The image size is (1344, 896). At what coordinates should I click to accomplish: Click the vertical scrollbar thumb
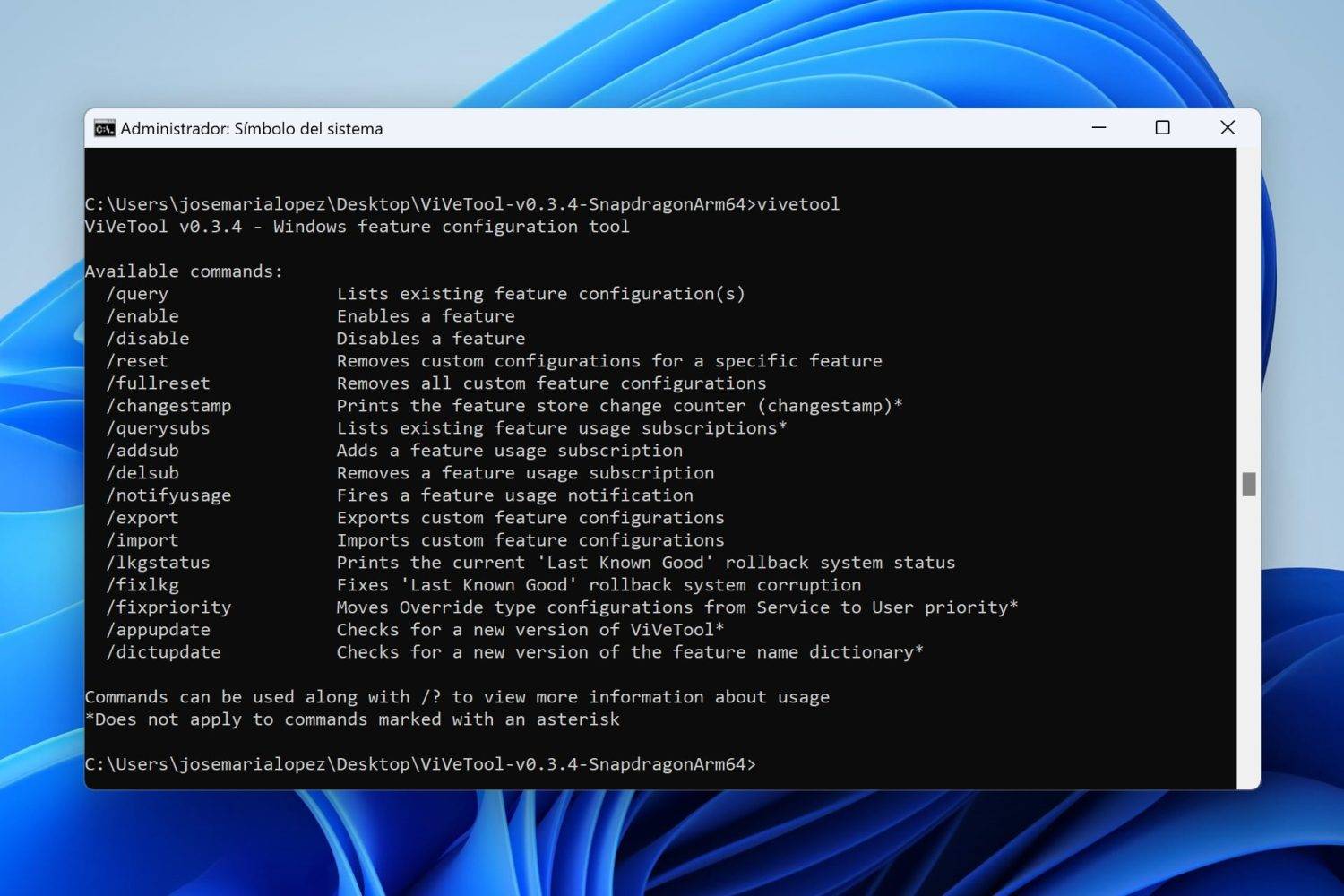coord(1249,484)
